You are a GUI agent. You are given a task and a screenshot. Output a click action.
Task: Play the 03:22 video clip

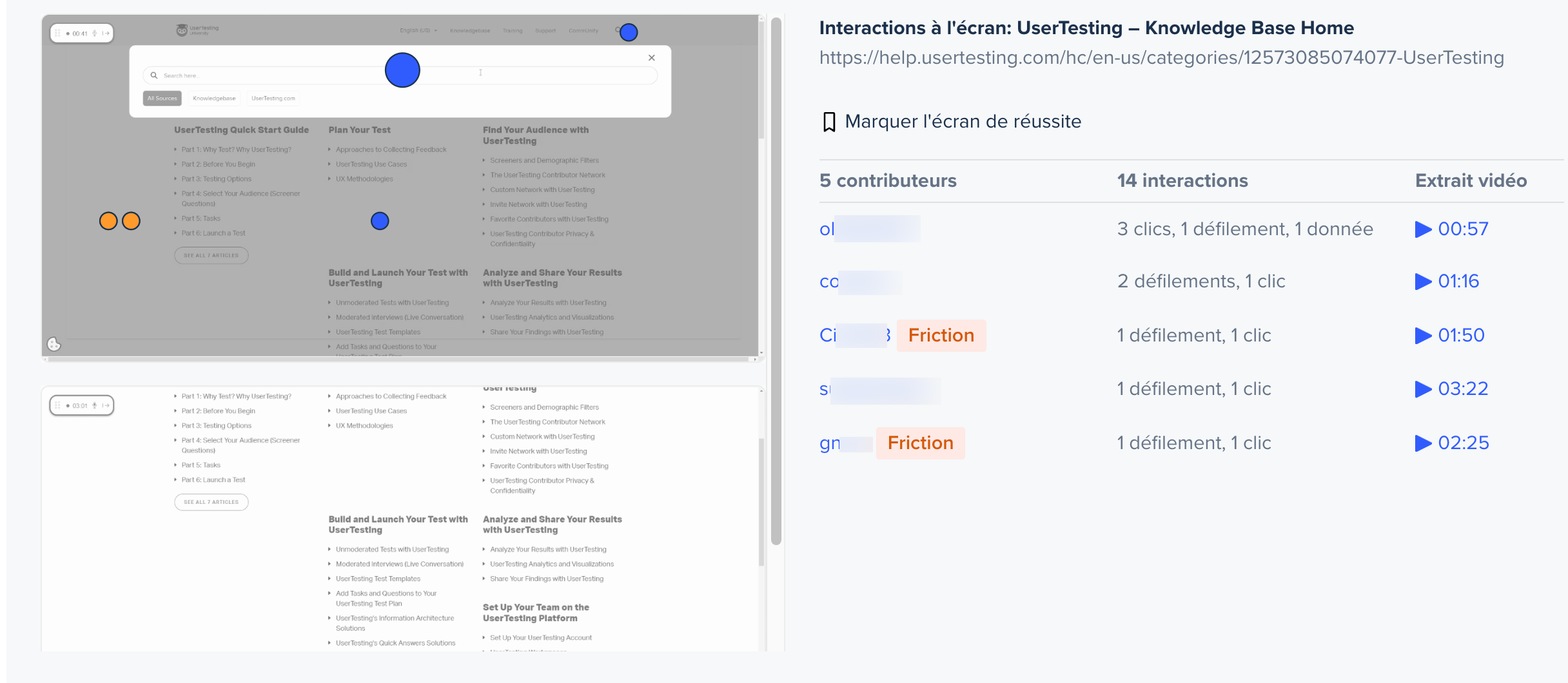1451,389
